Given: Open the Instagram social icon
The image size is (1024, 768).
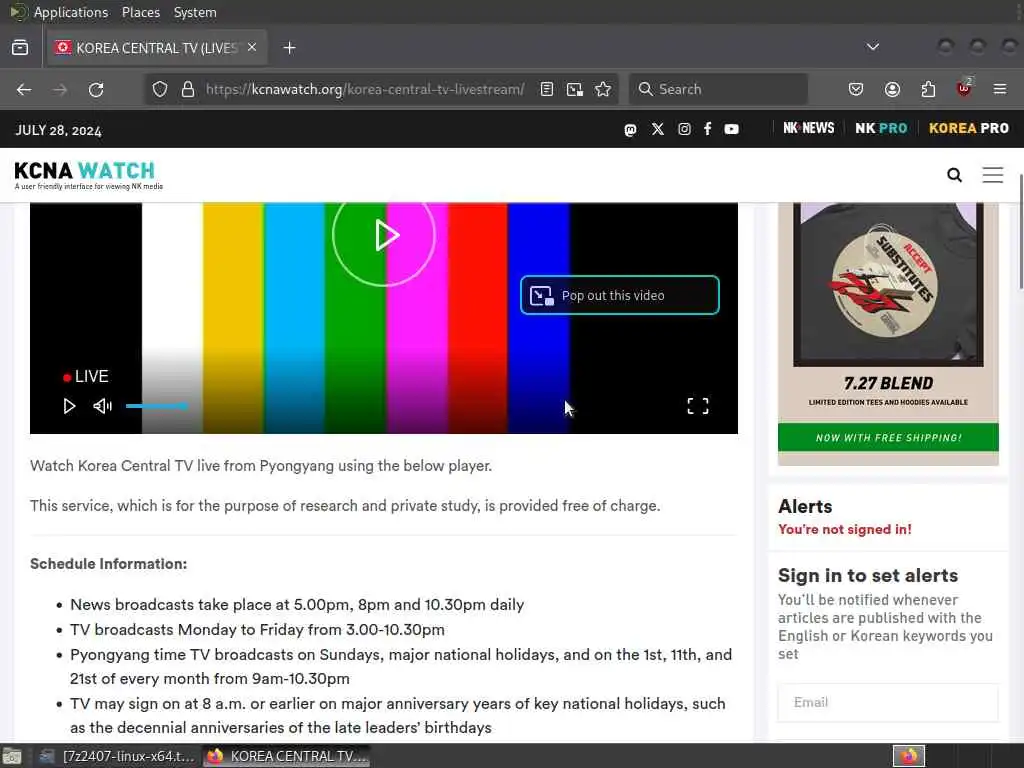Looking at the screenshot, I should coord(684,129).
